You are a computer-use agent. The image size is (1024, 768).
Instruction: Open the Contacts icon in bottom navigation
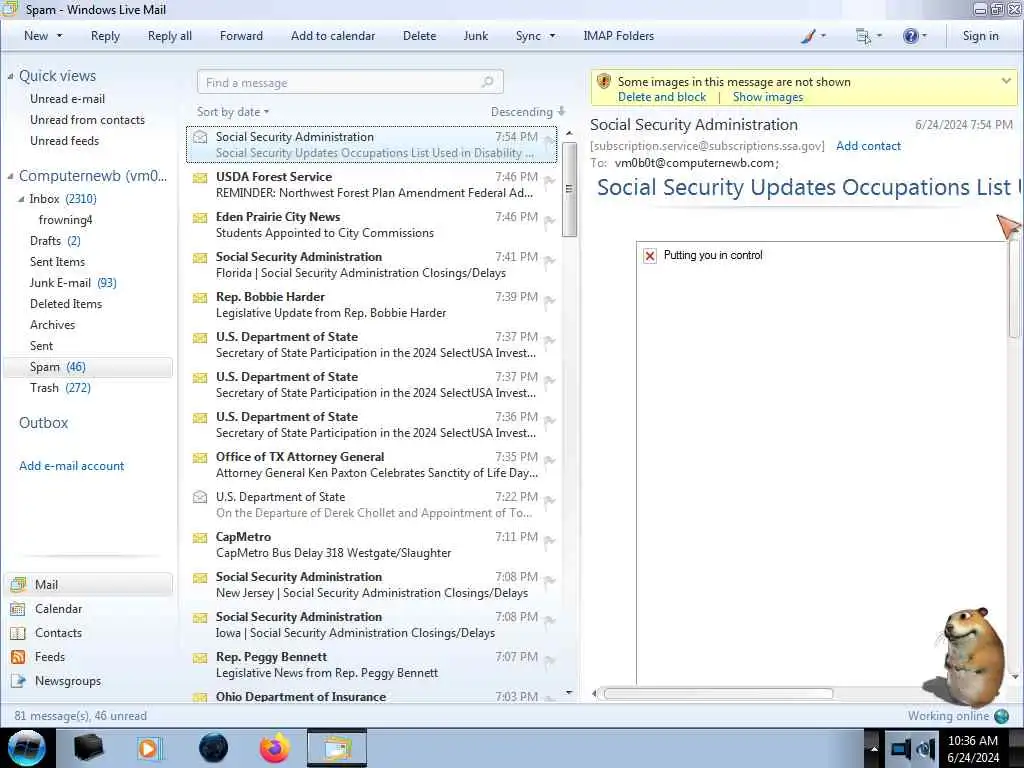click(18, 633)
